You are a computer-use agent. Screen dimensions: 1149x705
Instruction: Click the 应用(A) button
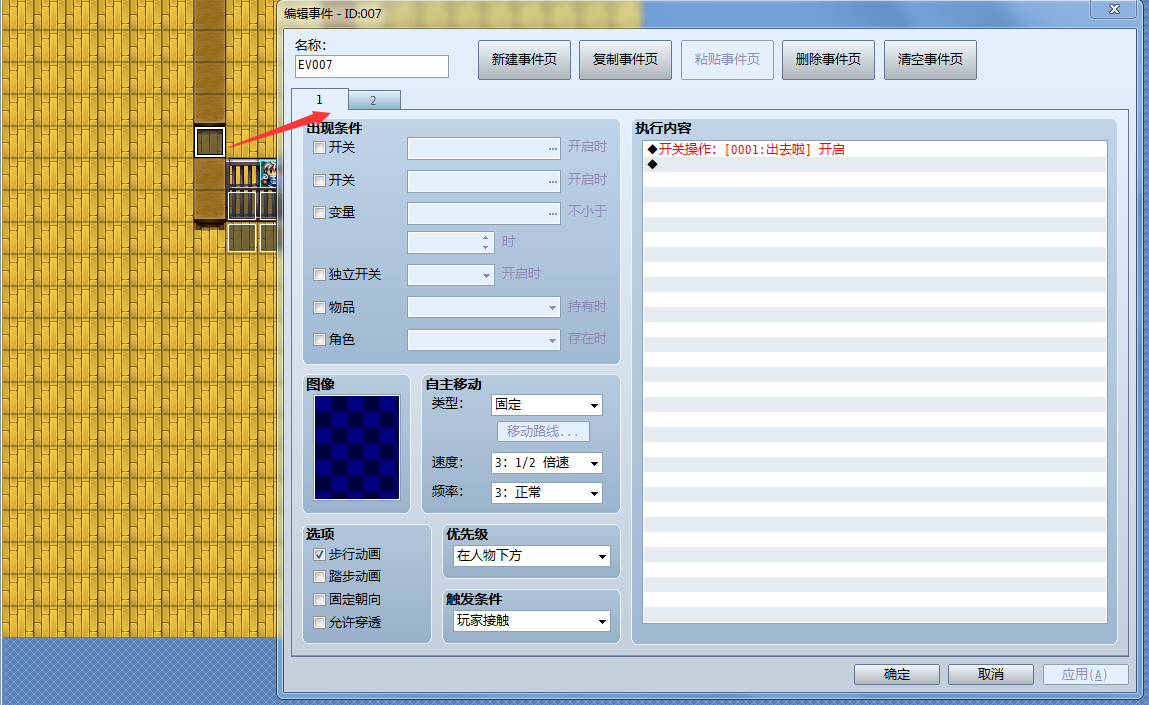(x=1085, y=674)
